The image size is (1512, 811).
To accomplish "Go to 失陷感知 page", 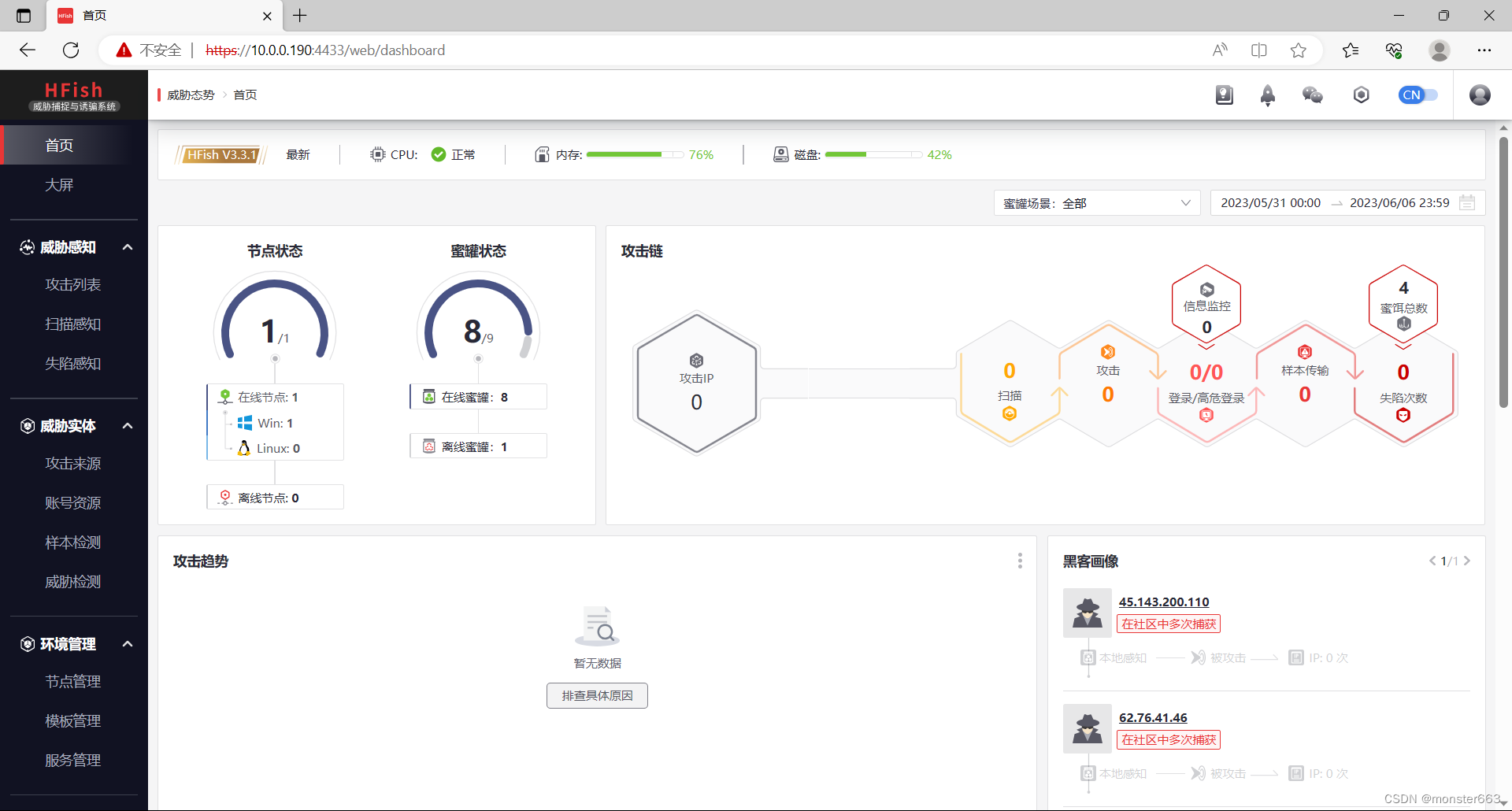I will click(73, 363).
